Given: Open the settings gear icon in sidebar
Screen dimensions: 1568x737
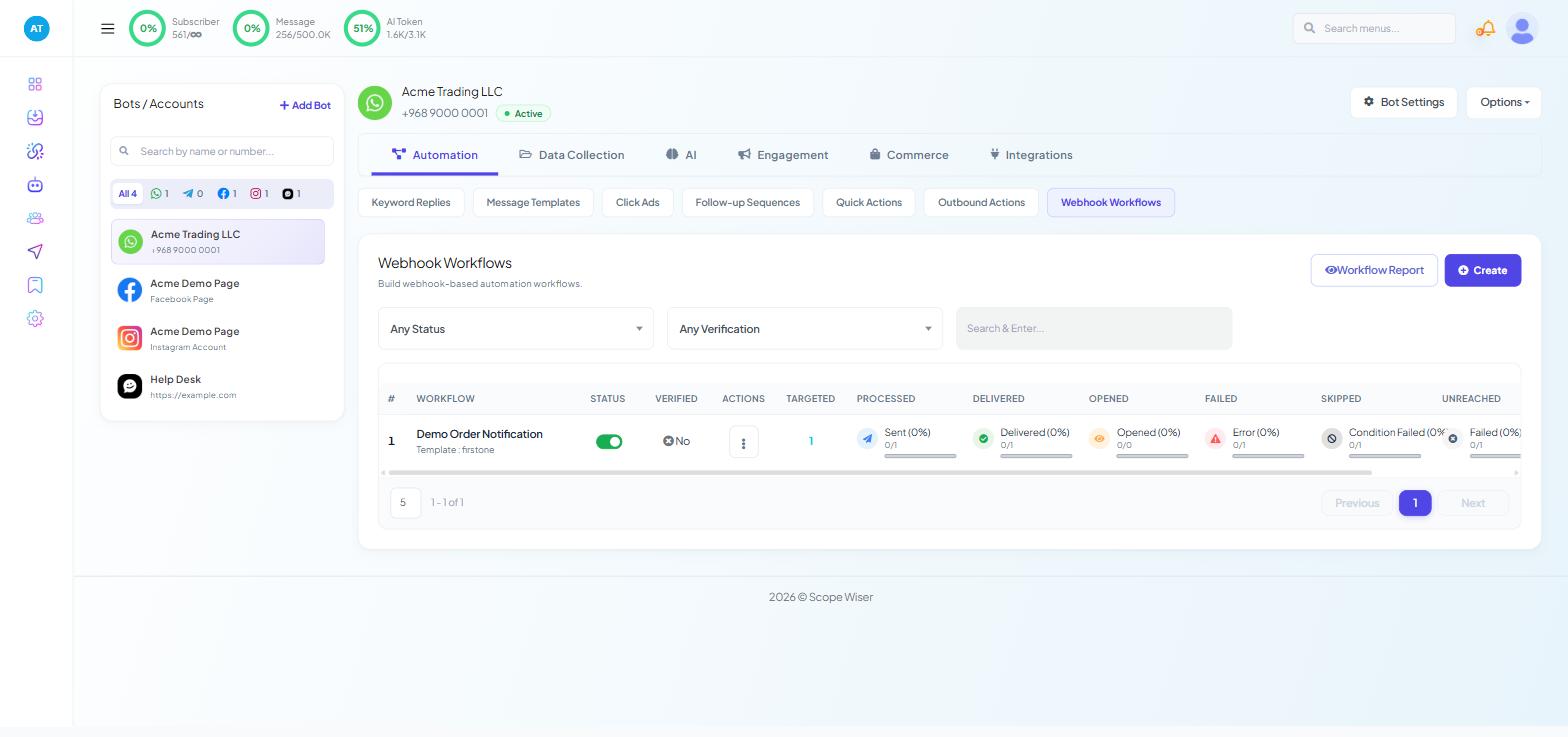Looking at the screenshot, I should (35, 318).
